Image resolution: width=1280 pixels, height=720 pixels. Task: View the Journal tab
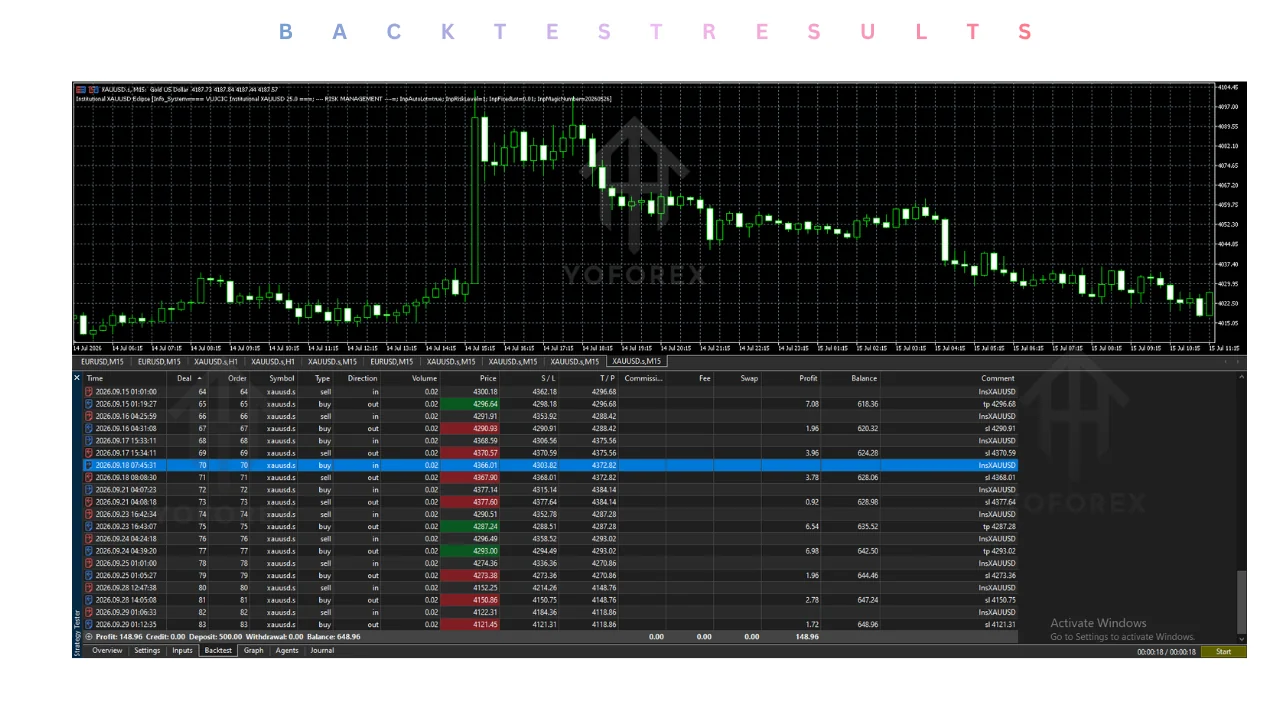(322, 650)
